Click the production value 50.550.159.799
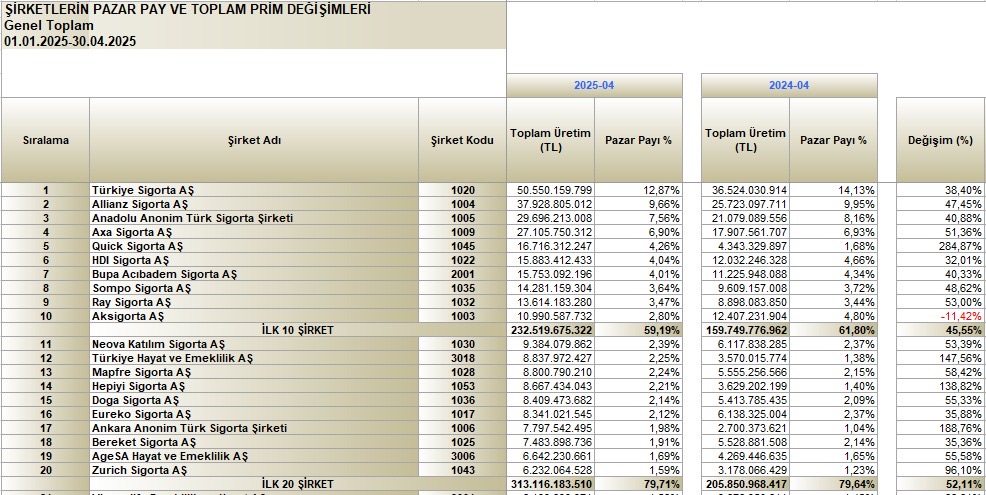This screenshot has height=495, width=986. pyautogui.click(x=550, y=190)
